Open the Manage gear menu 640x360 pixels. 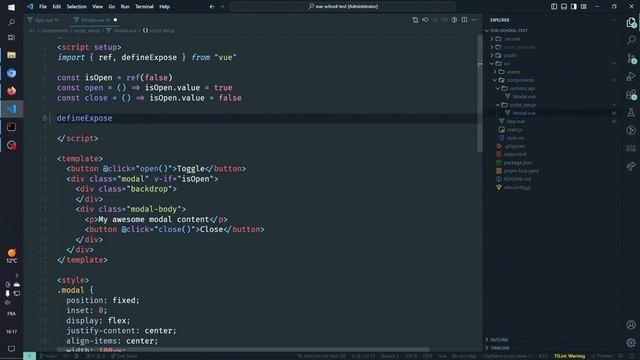[631, 342]
